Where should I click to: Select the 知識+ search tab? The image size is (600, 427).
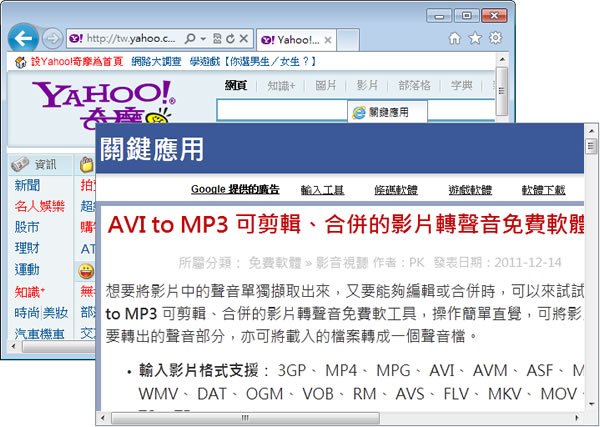point(281,86)
